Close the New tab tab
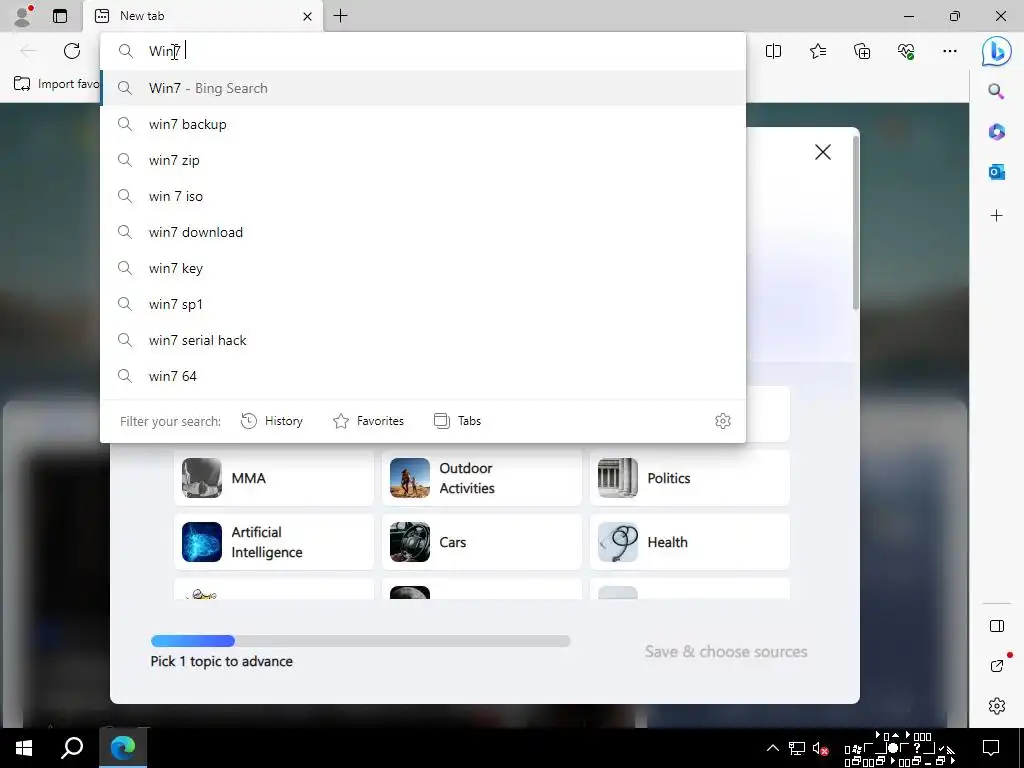Image resolution: width=1024 pixels, height=768 pixels. pyautogui.click(x=308, y=16)
